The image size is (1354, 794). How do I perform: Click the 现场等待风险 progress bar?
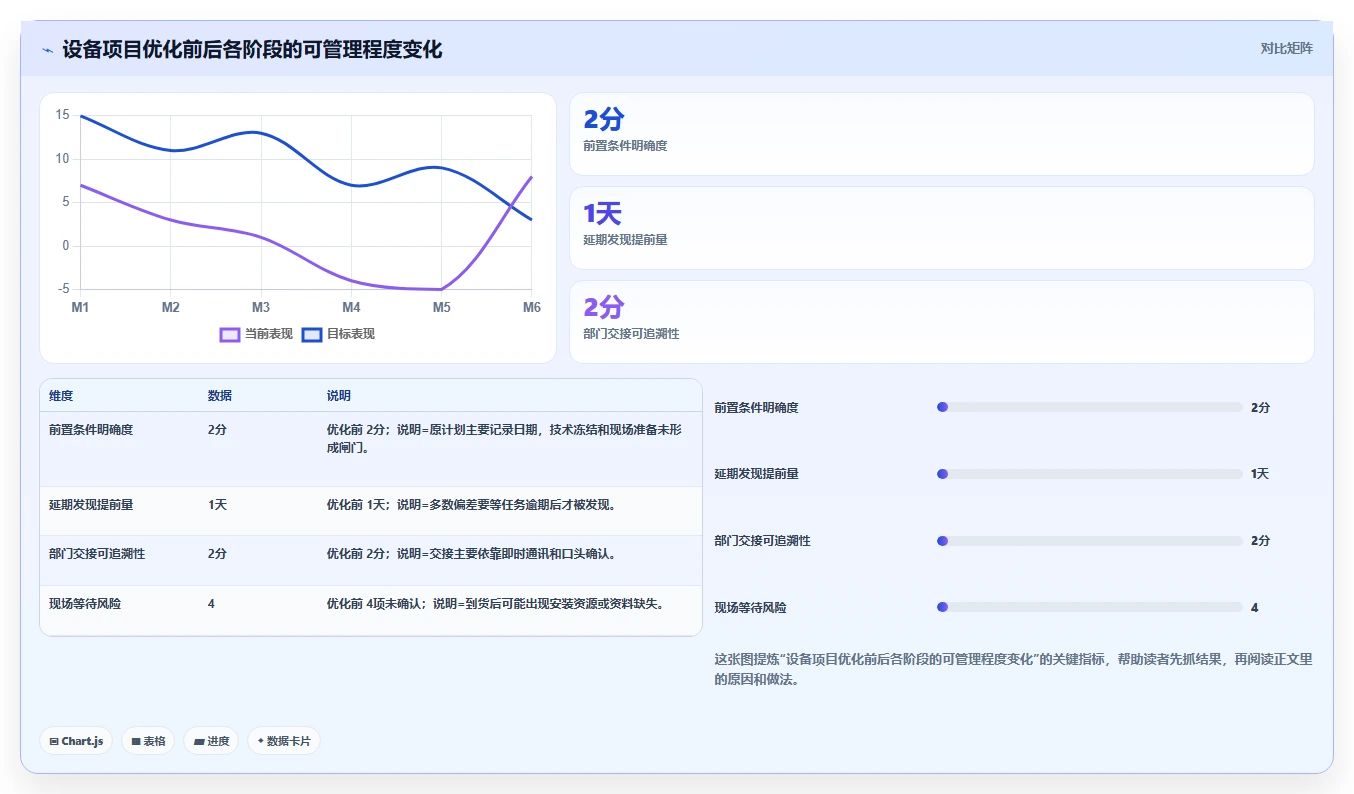click(1090, 607)
